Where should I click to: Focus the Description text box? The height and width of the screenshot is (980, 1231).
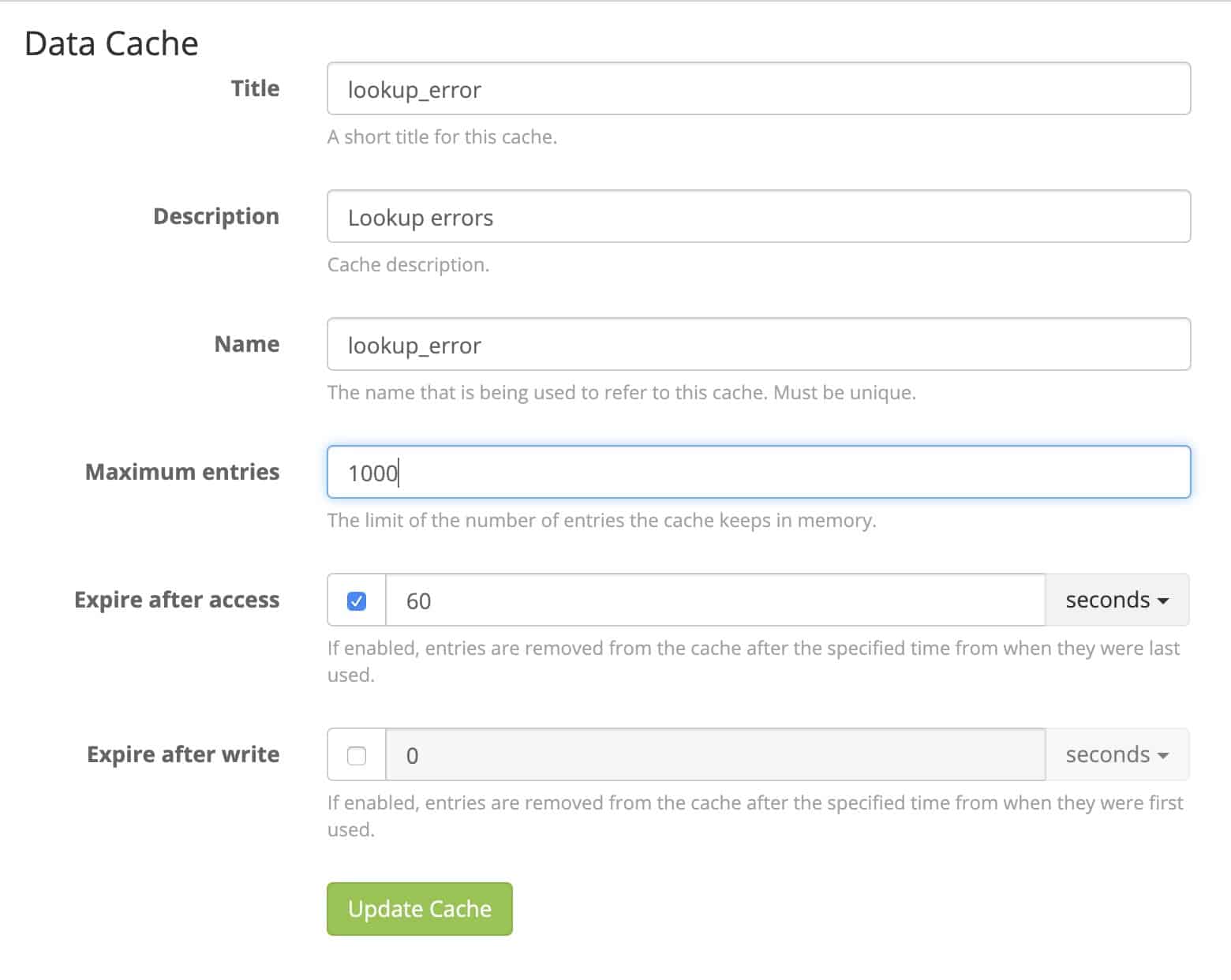(758, 217)
